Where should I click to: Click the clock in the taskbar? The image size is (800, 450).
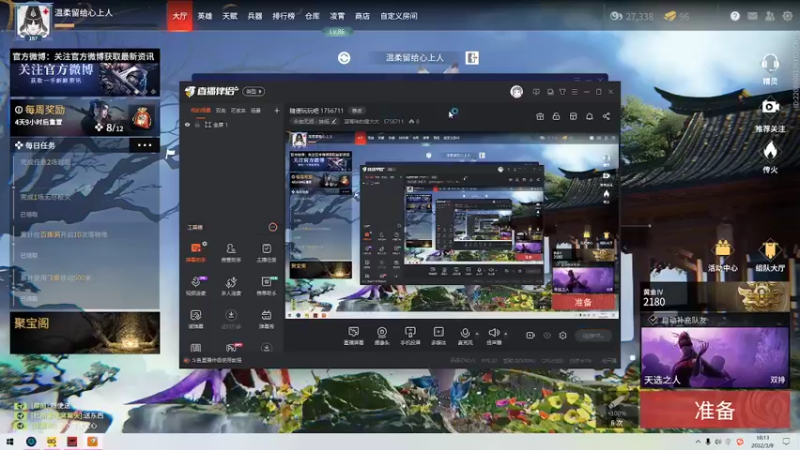pyautogui.click(x=762, y=441)
